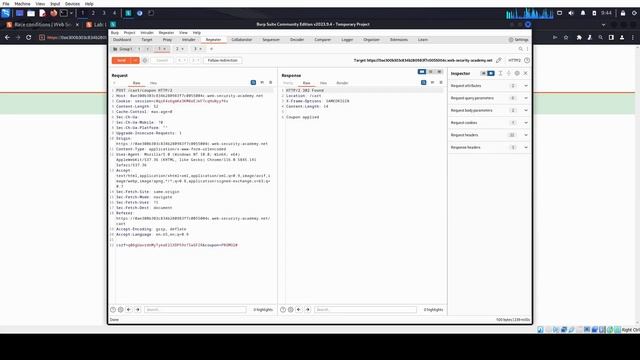
Task: Open the Logger tab
Action: [x=347, y=40]
